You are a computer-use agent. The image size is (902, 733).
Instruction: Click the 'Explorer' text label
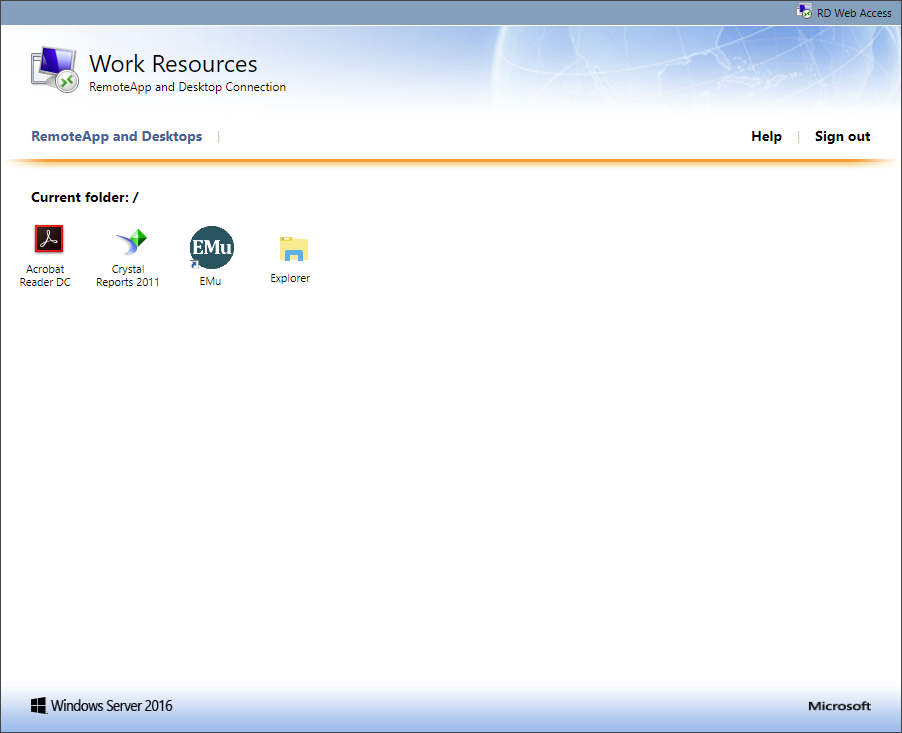coord(290,279)
